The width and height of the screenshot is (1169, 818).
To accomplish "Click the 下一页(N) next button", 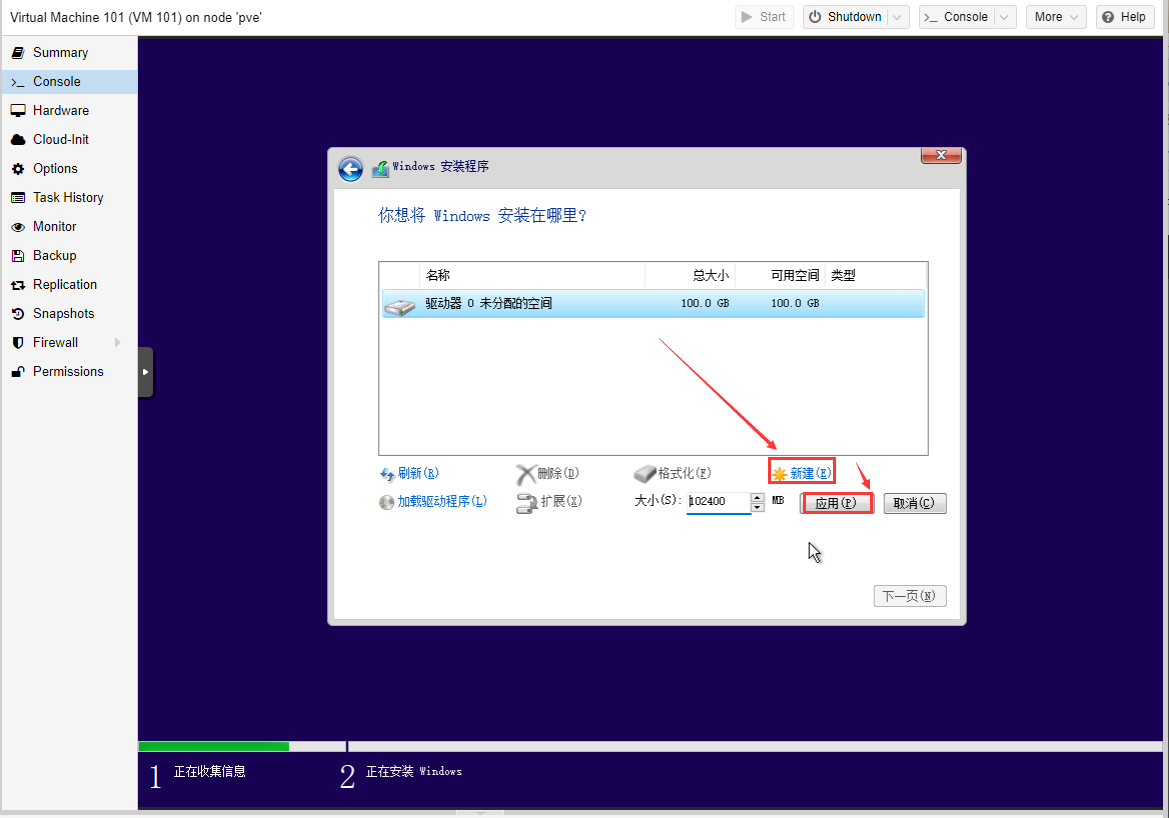I will [910, 596].
